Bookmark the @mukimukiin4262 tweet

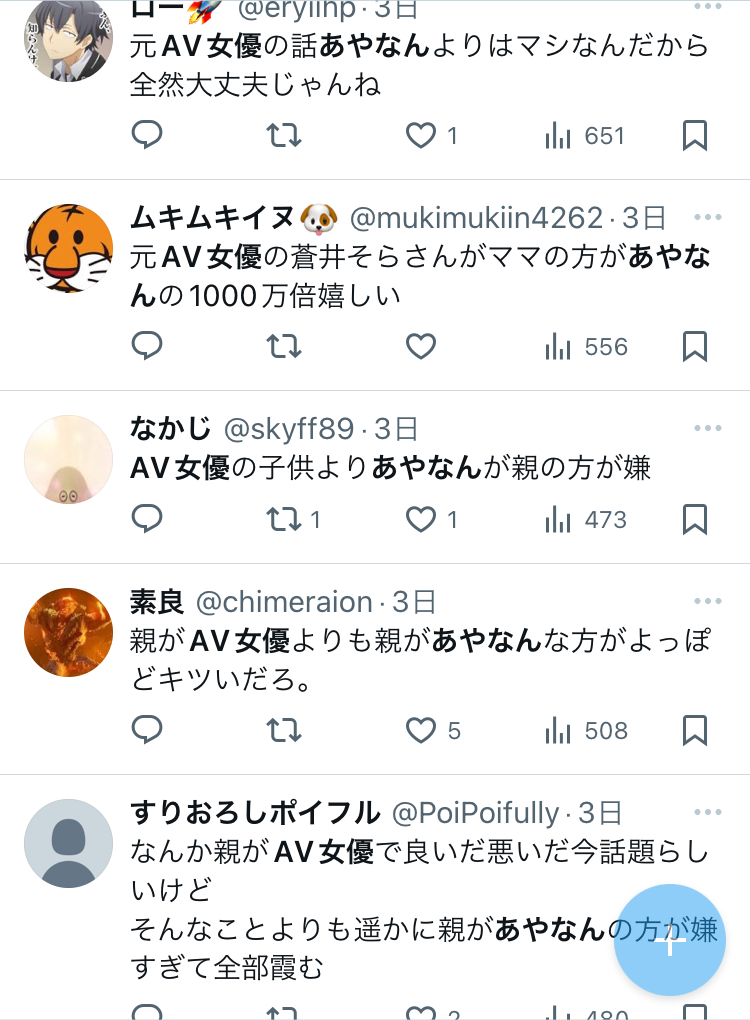coord(695,346)
